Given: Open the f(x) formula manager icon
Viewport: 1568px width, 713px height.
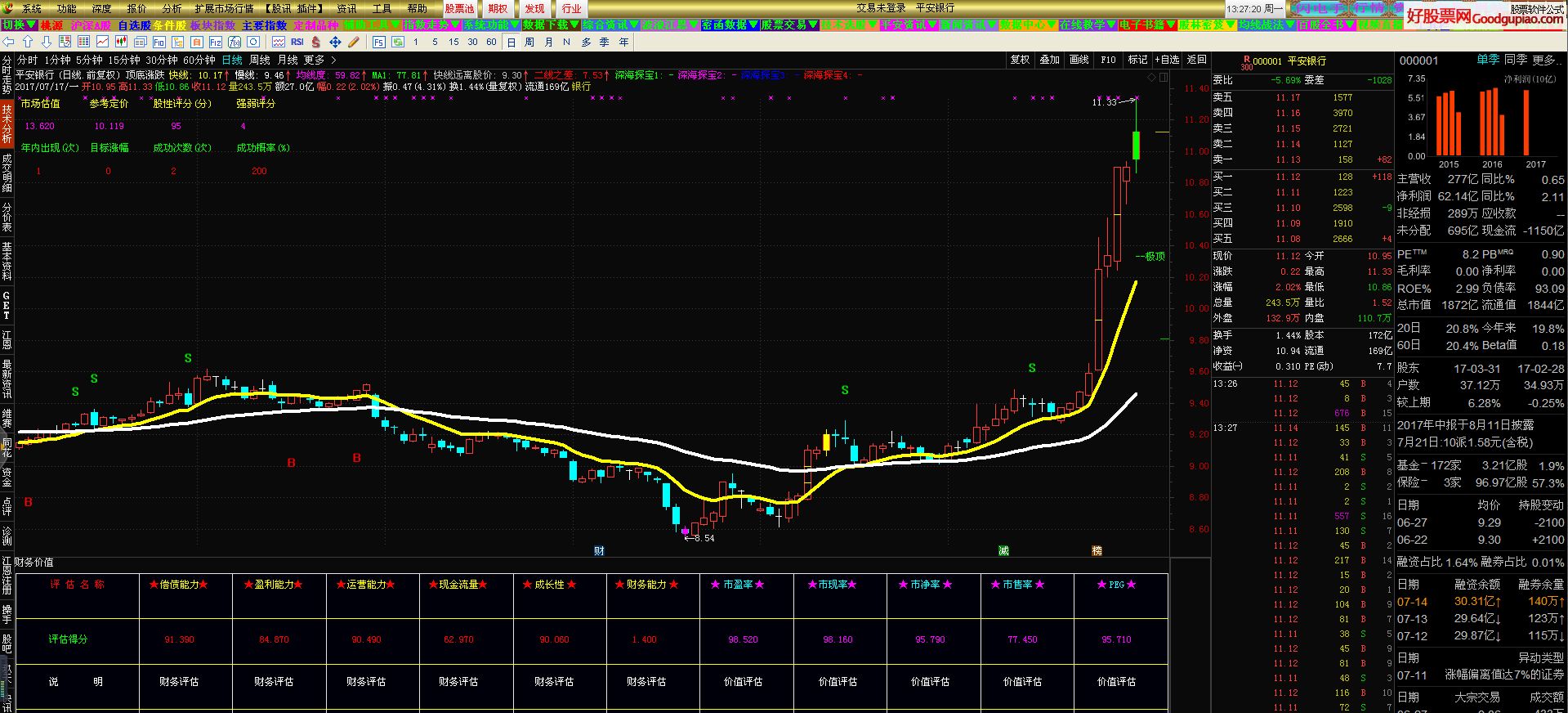Looking at the screenshot, I should tap(235, 42).
